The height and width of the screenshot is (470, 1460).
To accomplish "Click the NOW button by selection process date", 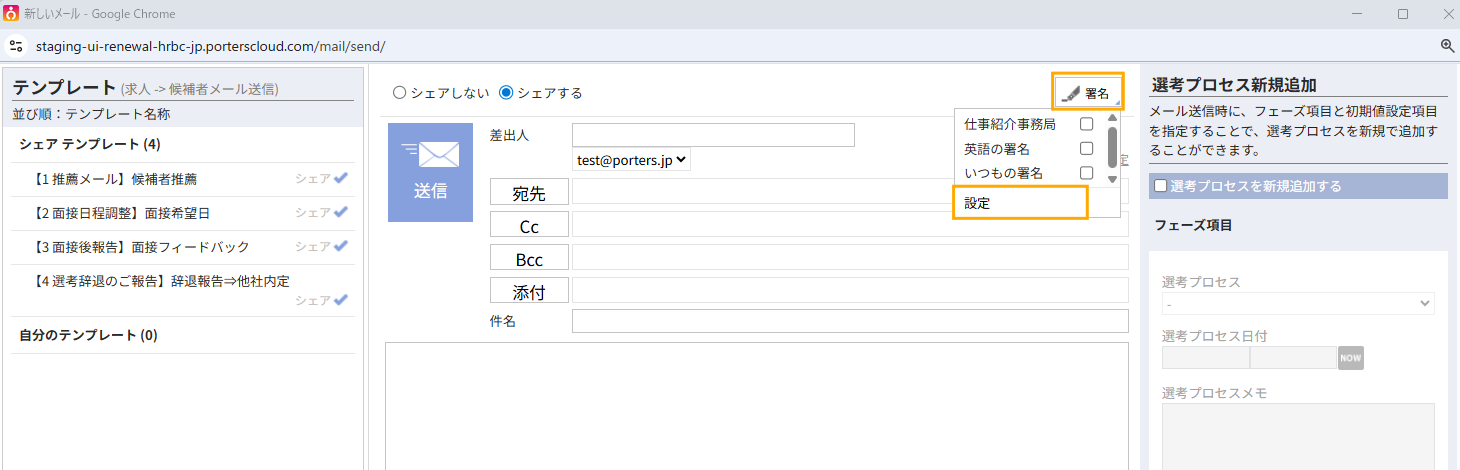I will (1351, 358).
